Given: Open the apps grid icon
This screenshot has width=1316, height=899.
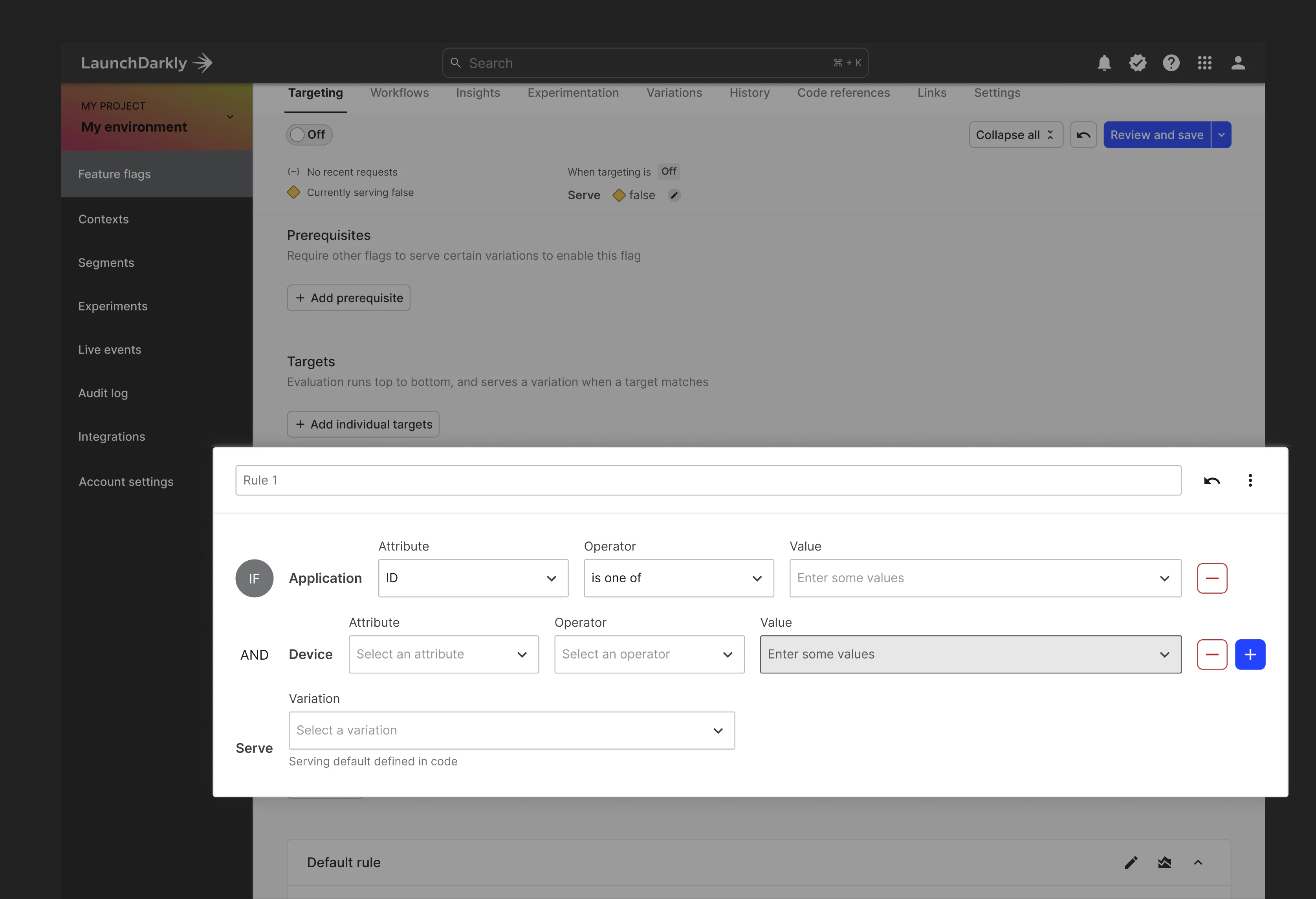Looking at the screenshot, I should (1205, 63).
